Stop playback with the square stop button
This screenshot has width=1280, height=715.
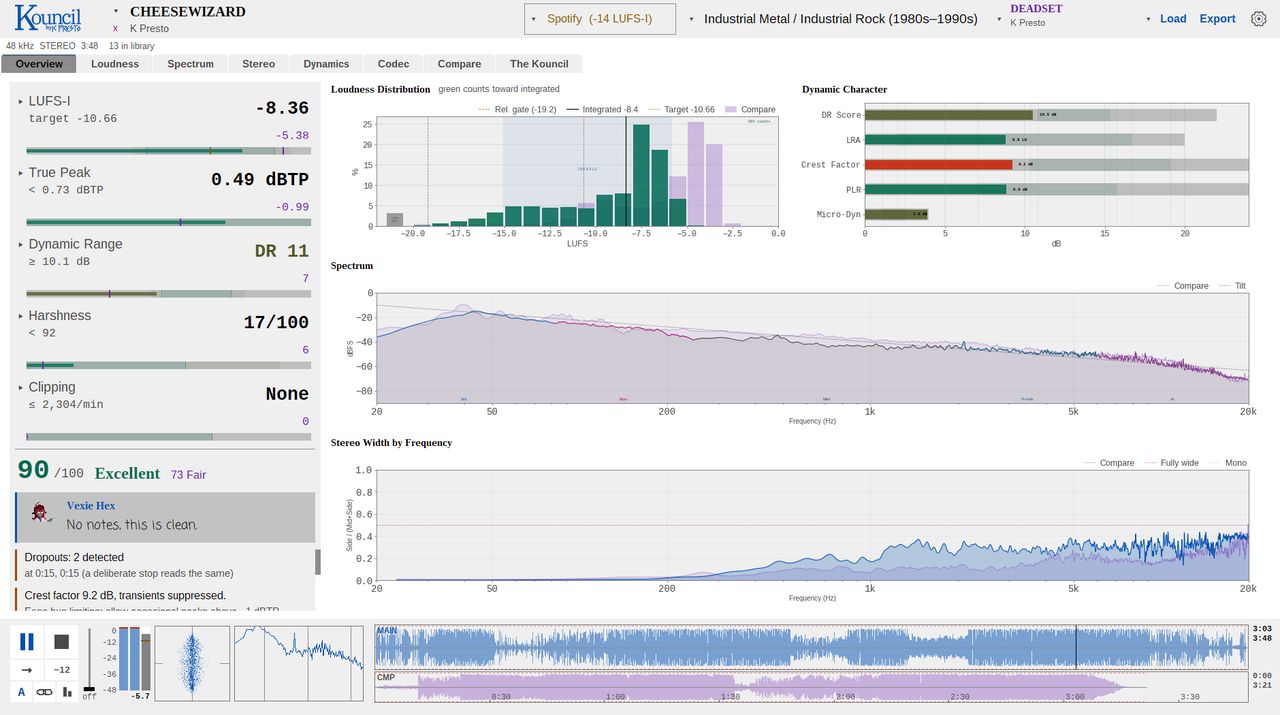pyautogui.click(x=62, y=642)
